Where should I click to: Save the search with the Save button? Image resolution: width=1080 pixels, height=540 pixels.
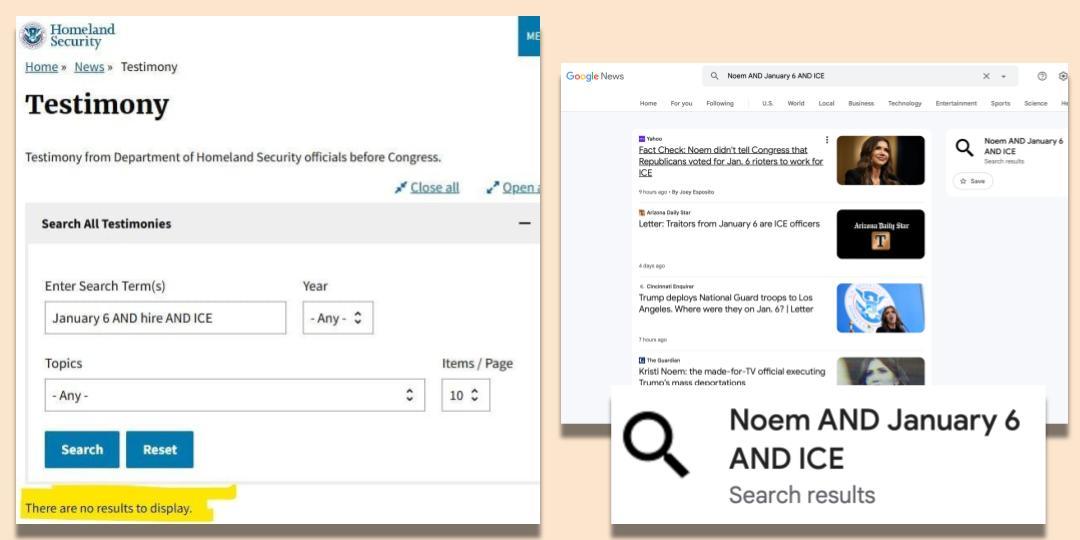pos(973,181)
